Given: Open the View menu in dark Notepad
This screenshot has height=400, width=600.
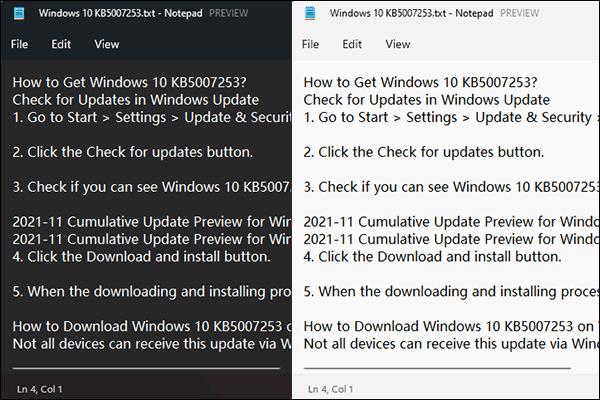Looking at the screenshot, I should click(107, 44).
